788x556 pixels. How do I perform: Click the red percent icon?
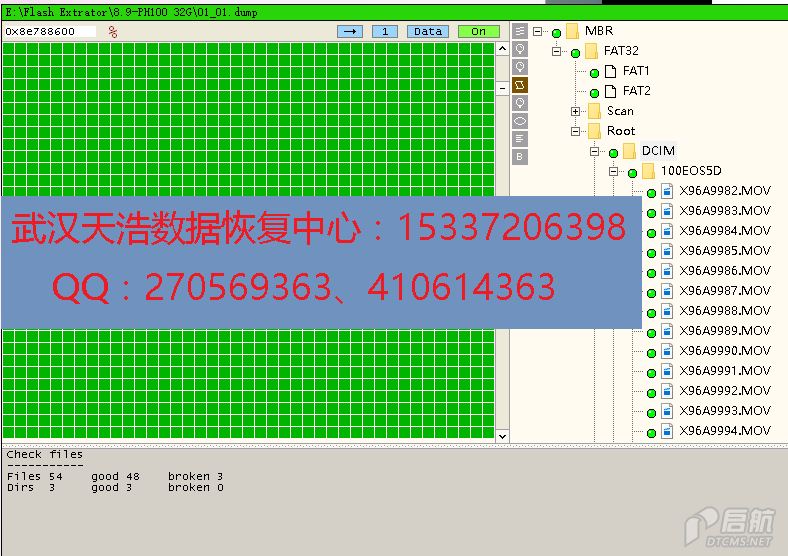click(113, 32)
